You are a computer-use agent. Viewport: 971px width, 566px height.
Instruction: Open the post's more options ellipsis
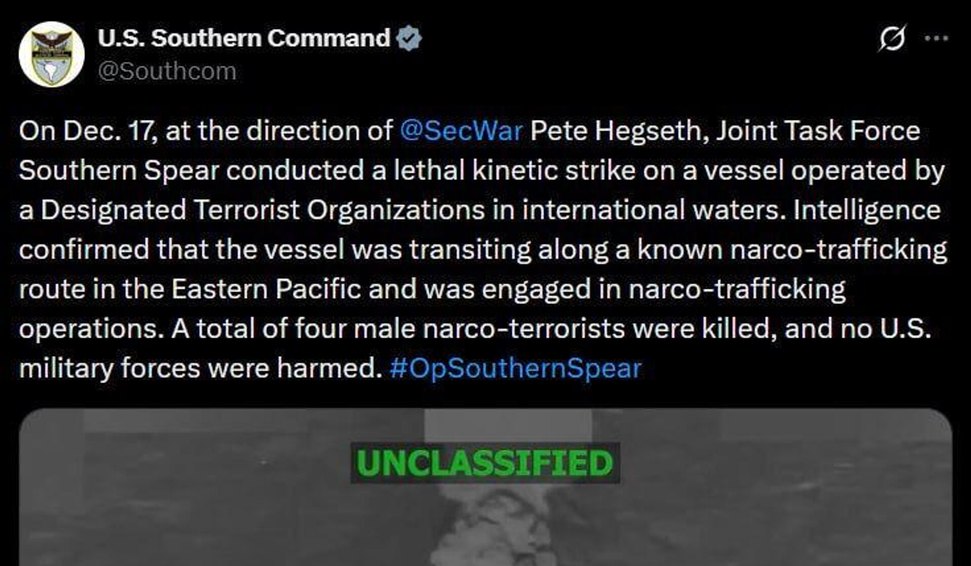coord(935,39)
